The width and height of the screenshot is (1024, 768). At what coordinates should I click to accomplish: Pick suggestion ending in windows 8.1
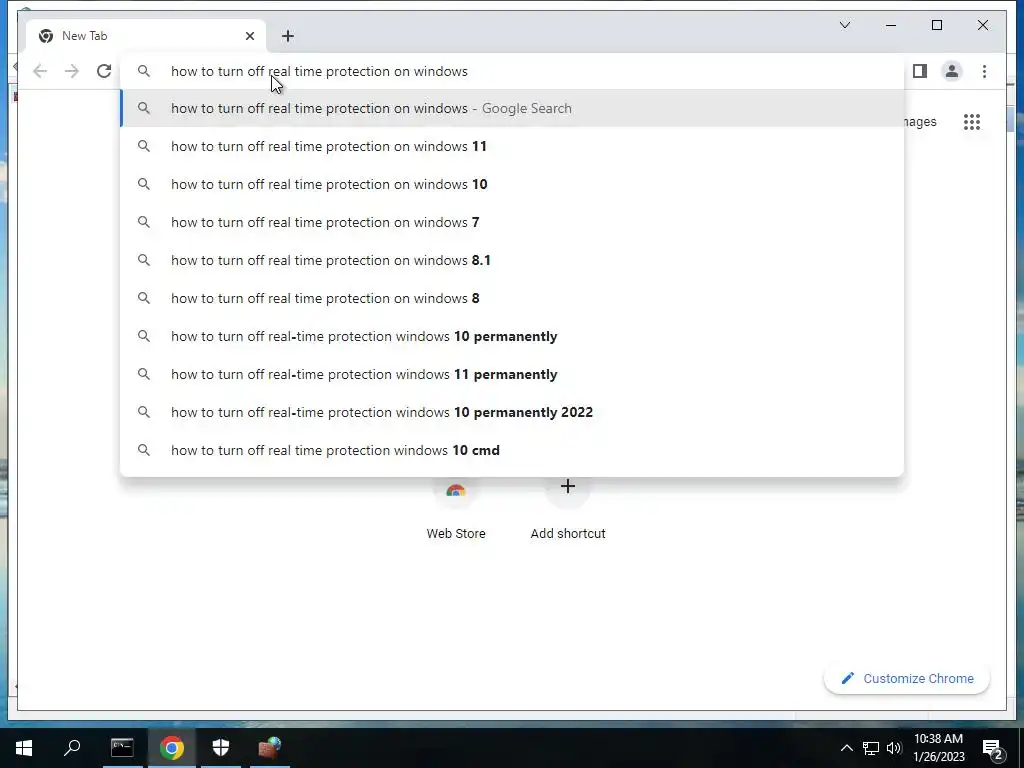coord(513,260)
